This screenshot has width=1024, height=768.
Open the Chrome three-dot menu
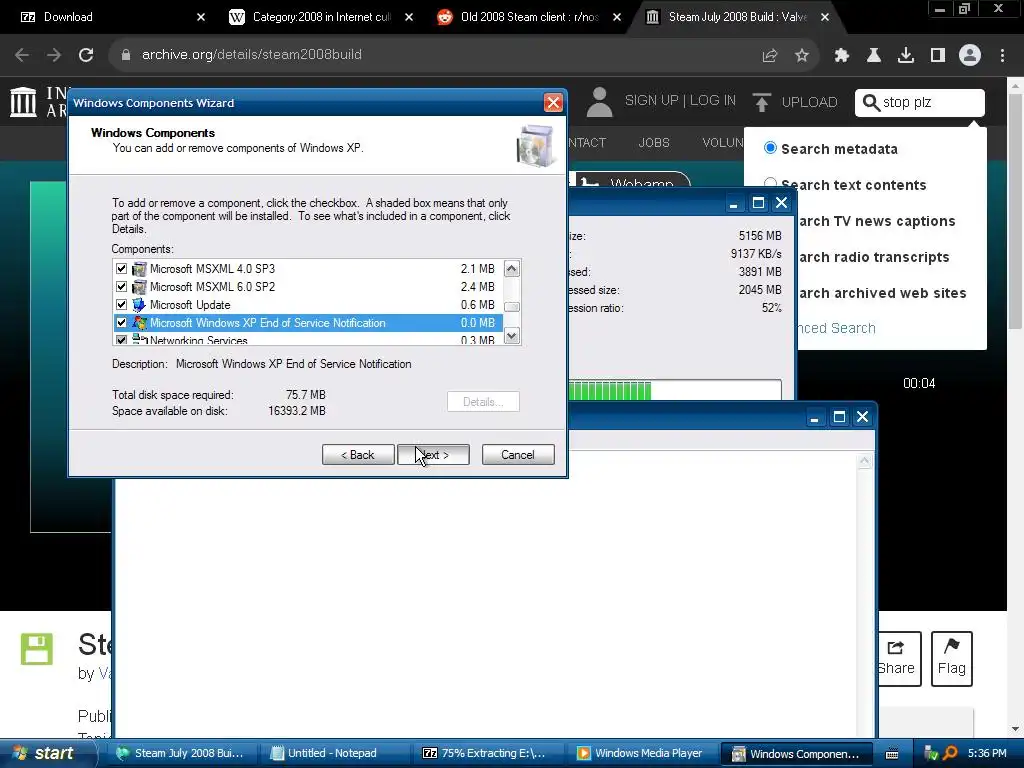[1002, 56]
